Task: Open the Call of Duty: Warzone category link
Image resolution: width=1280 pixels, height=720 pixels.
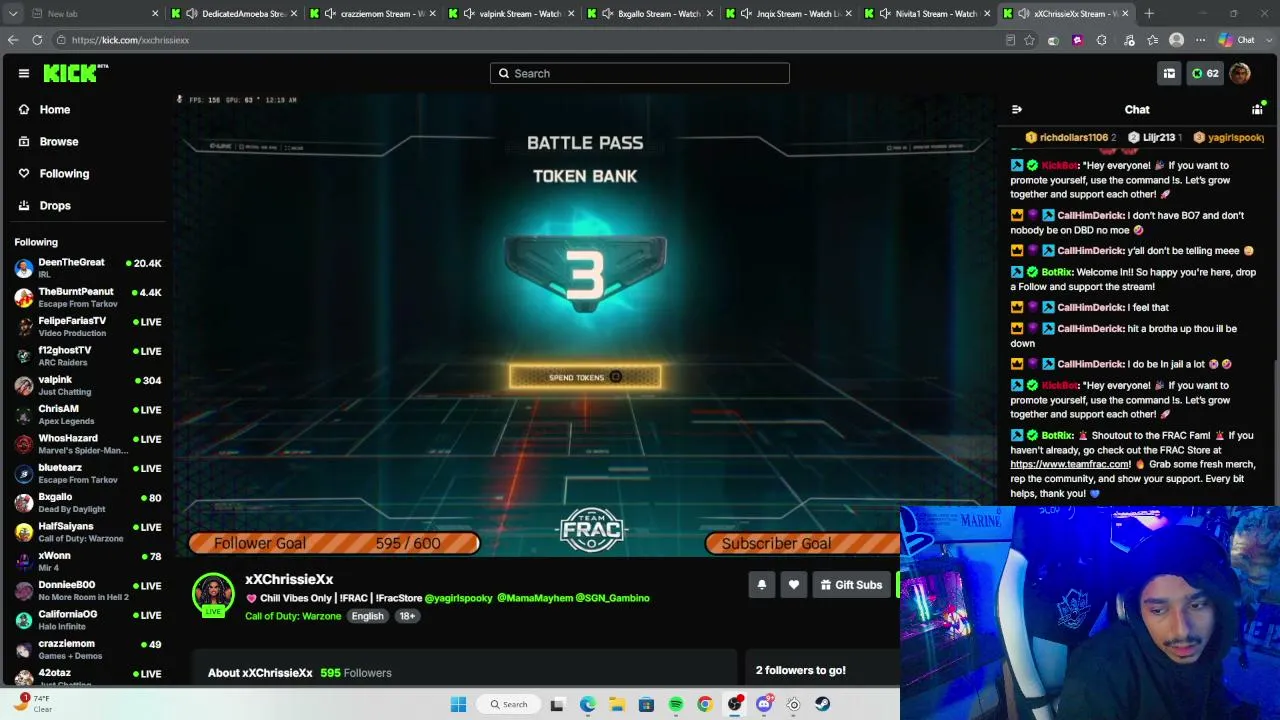Action: [293, 616]
